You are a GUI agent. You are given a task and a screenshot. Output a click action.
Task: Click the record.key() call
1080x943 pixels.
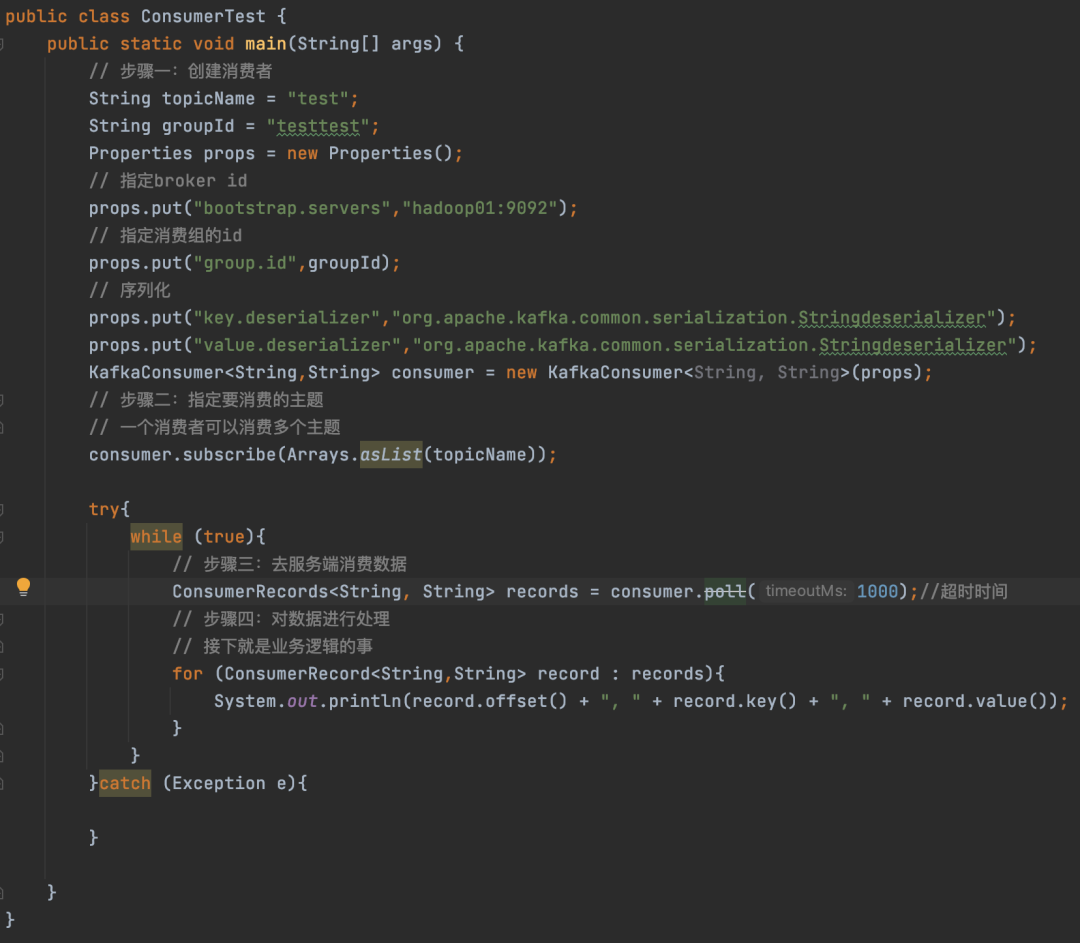pyautogui.click(x=735, y=701)
